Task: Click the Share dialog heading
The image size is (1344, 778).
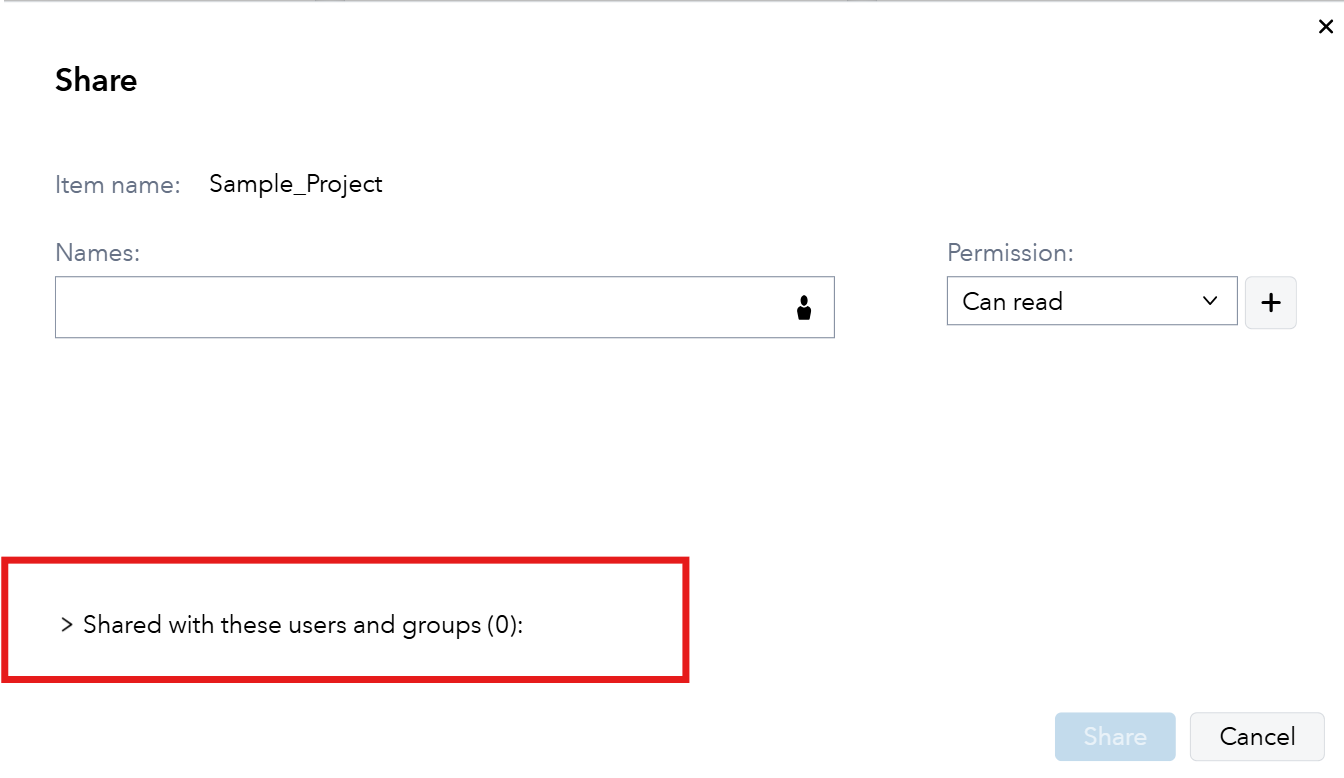Action: pyautogui.click(x=96, y=80)
